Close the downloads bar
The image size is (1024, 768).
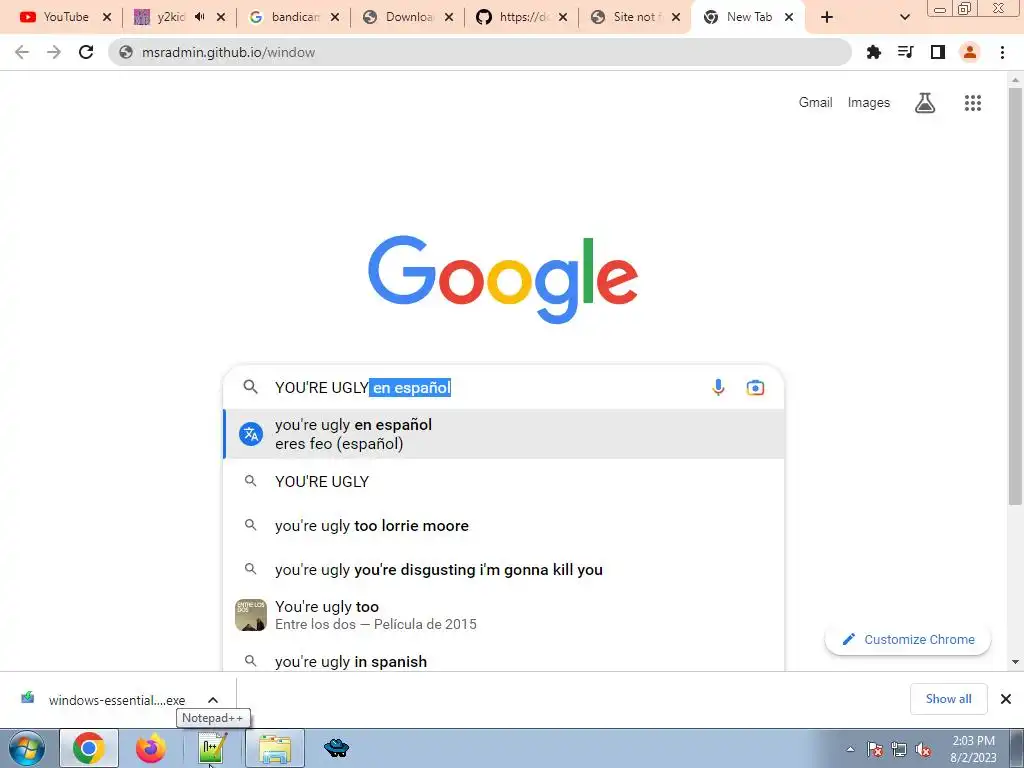(x=1006, y=699)
